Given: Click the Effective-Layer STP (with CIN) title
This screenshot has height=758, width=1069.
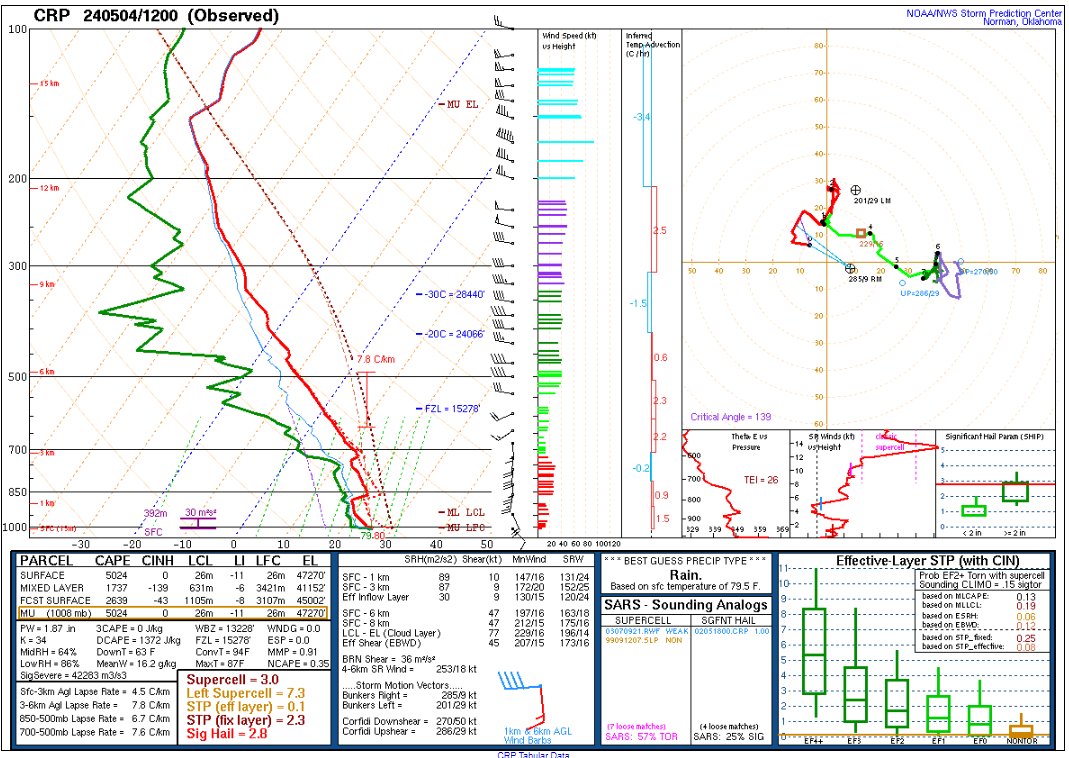Looking at the screenshot, I should pos(913,561).
